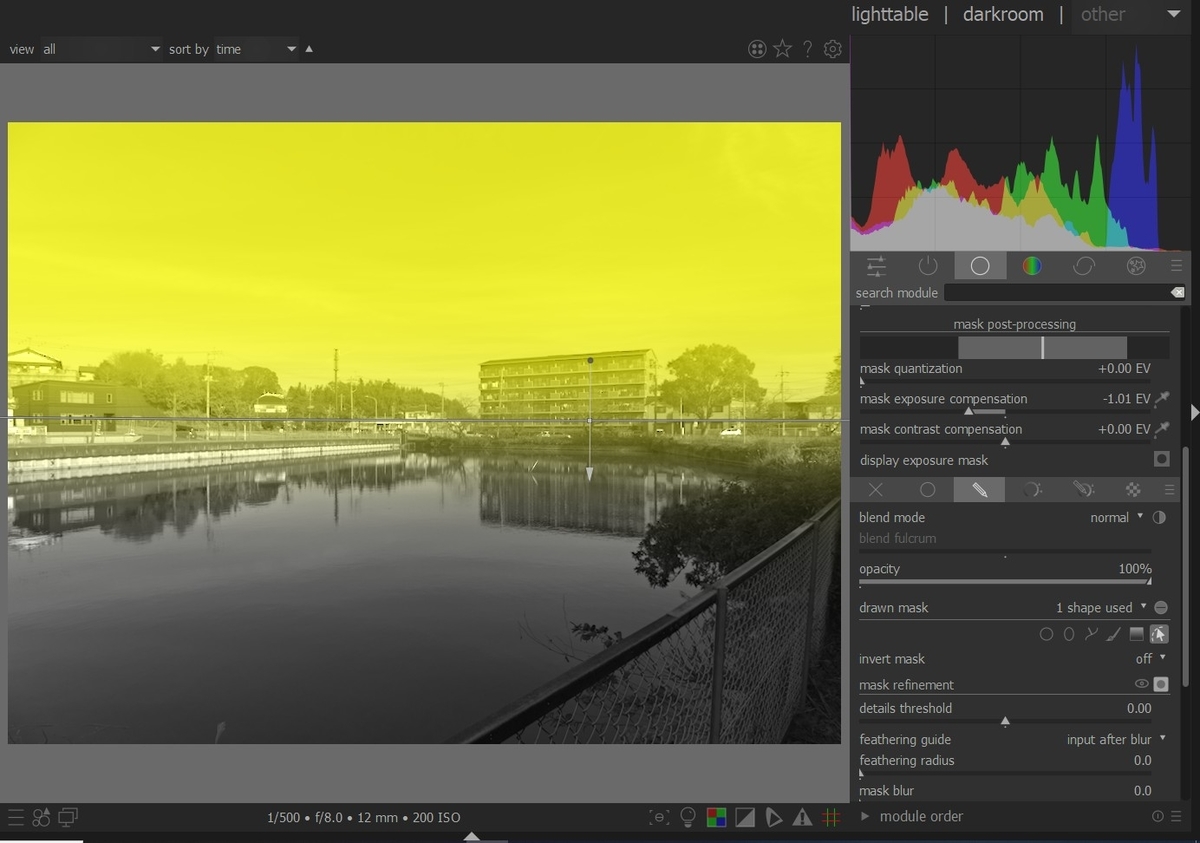This screenshot has height=843, width=1200.
Task: Click module order reset icon
Action: tap(1158, 816)
